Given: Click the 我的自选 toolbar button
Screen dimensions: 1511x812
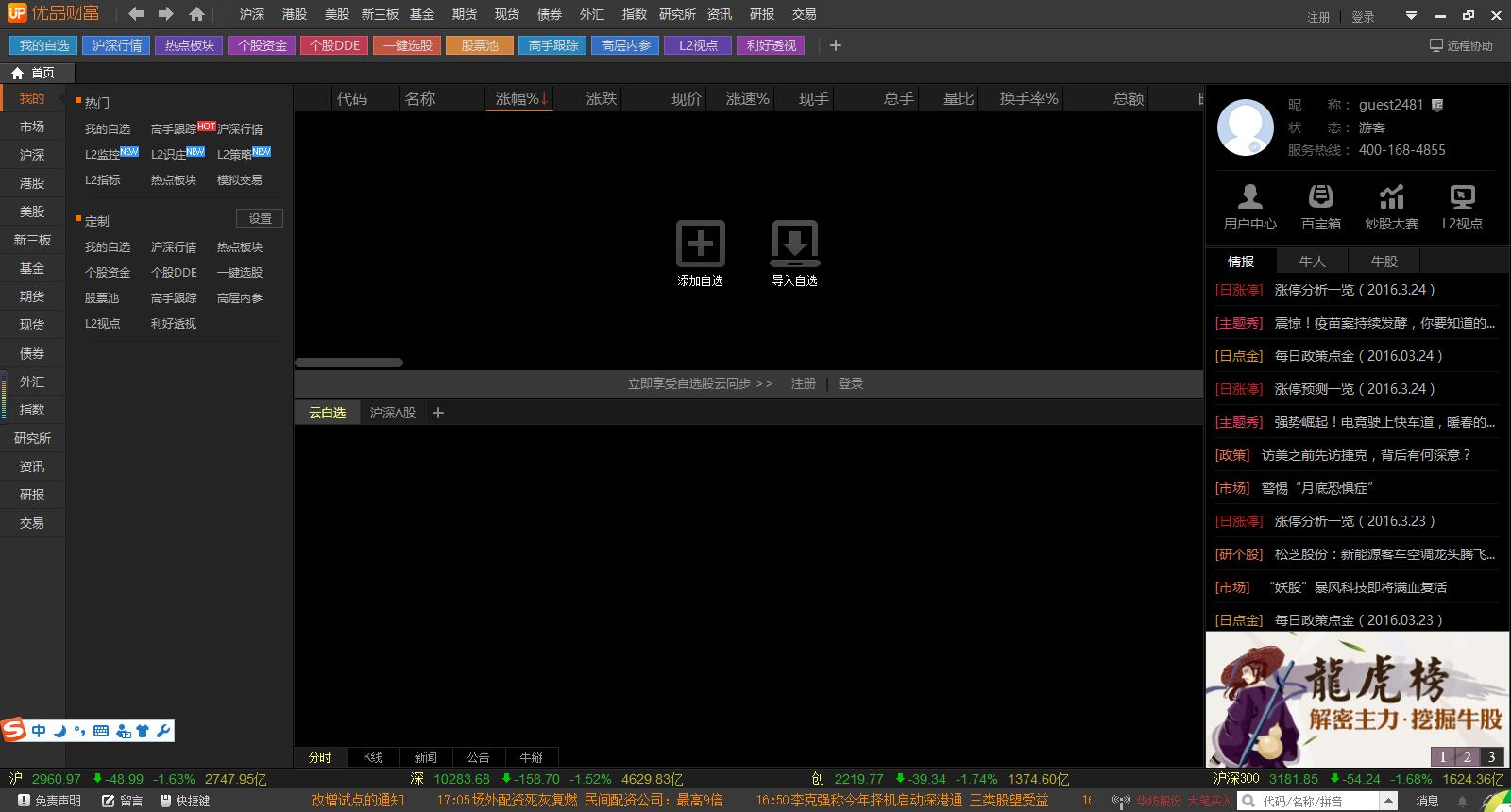Looking at the screenshot, I should [x=44, y=45].
